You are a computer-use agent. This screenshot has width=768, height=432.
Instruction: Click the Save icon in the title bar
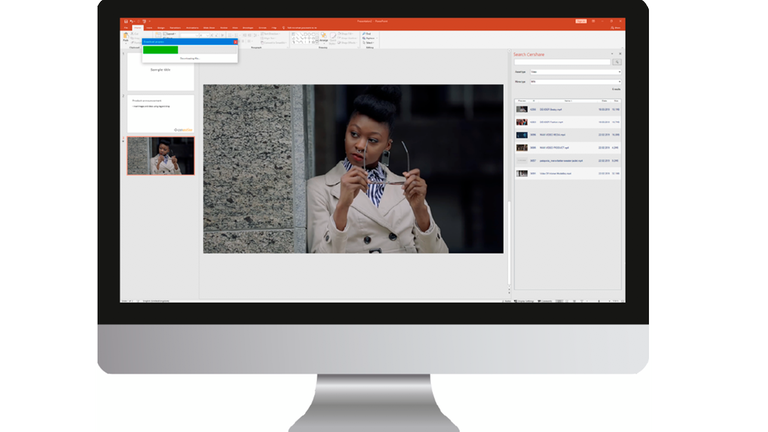point(126,21)
